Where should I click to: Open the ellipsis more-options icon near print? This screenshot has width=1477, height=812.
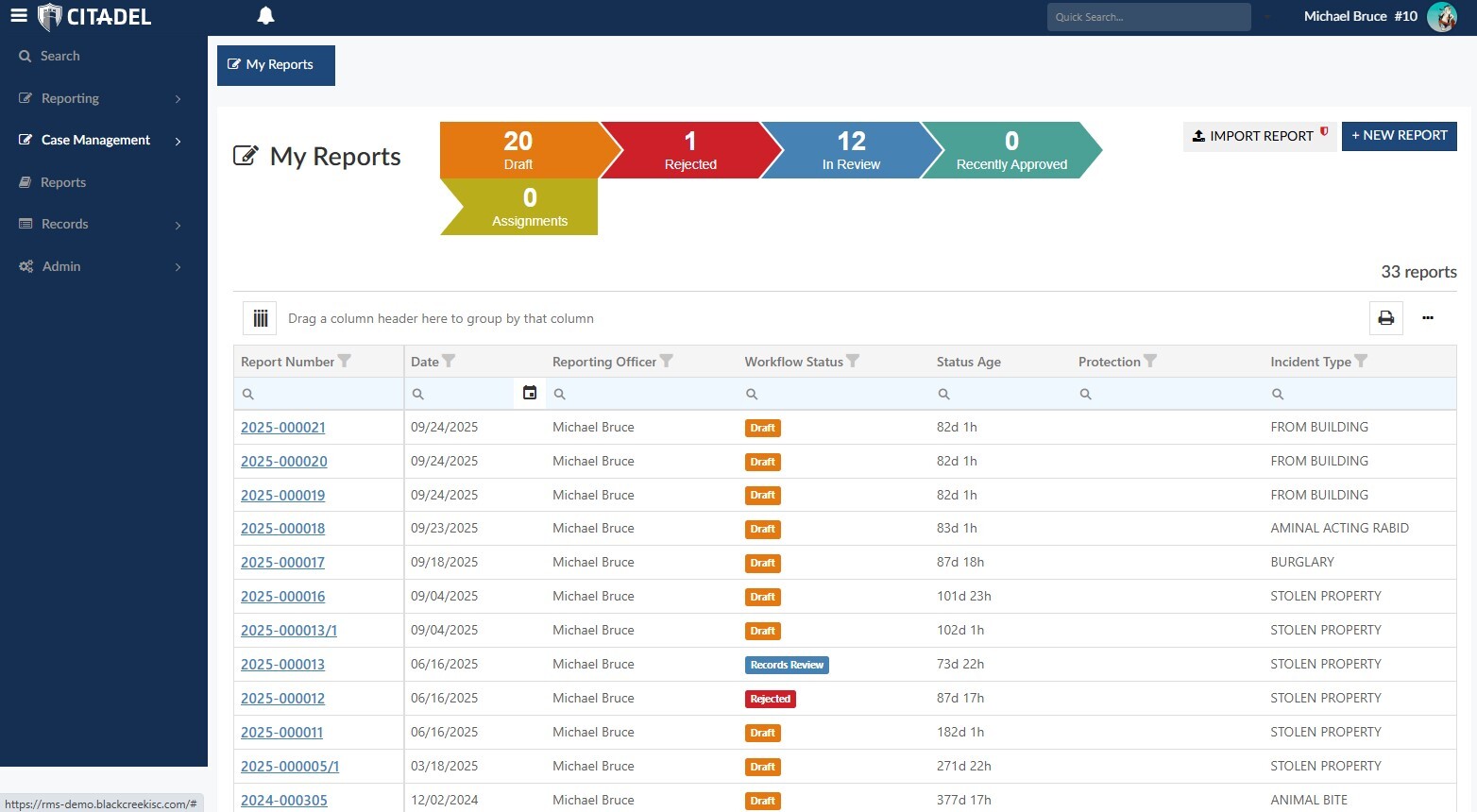[x=1428, y=318]
